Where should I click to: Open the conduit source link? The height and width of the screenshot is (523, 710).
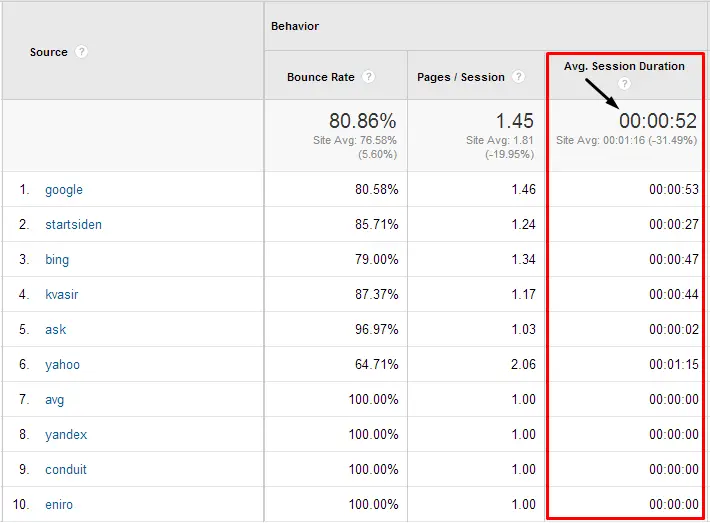pos(66,470)
